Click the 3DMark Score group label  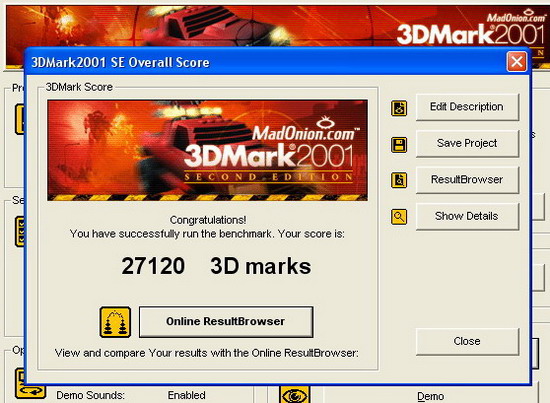[x=79, y=87]
